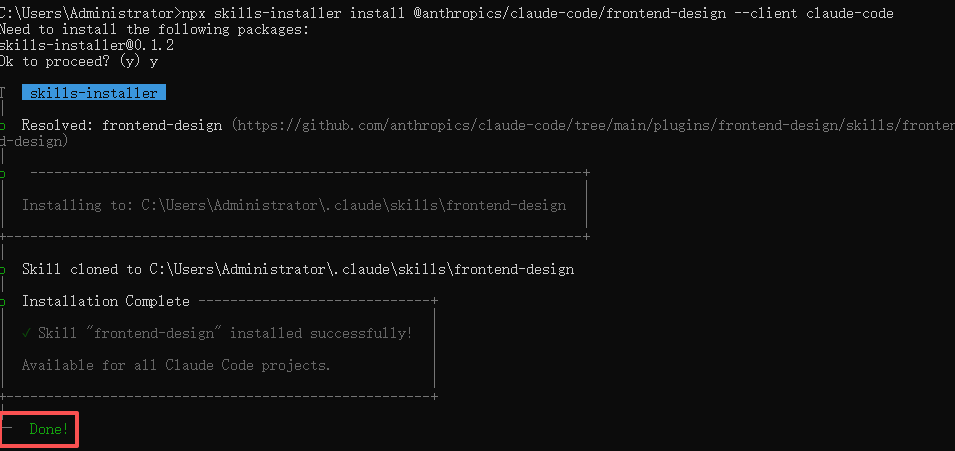The image size is (955, 451).
Task: Click the blue skills-installer badge
Action: (93, 93)
